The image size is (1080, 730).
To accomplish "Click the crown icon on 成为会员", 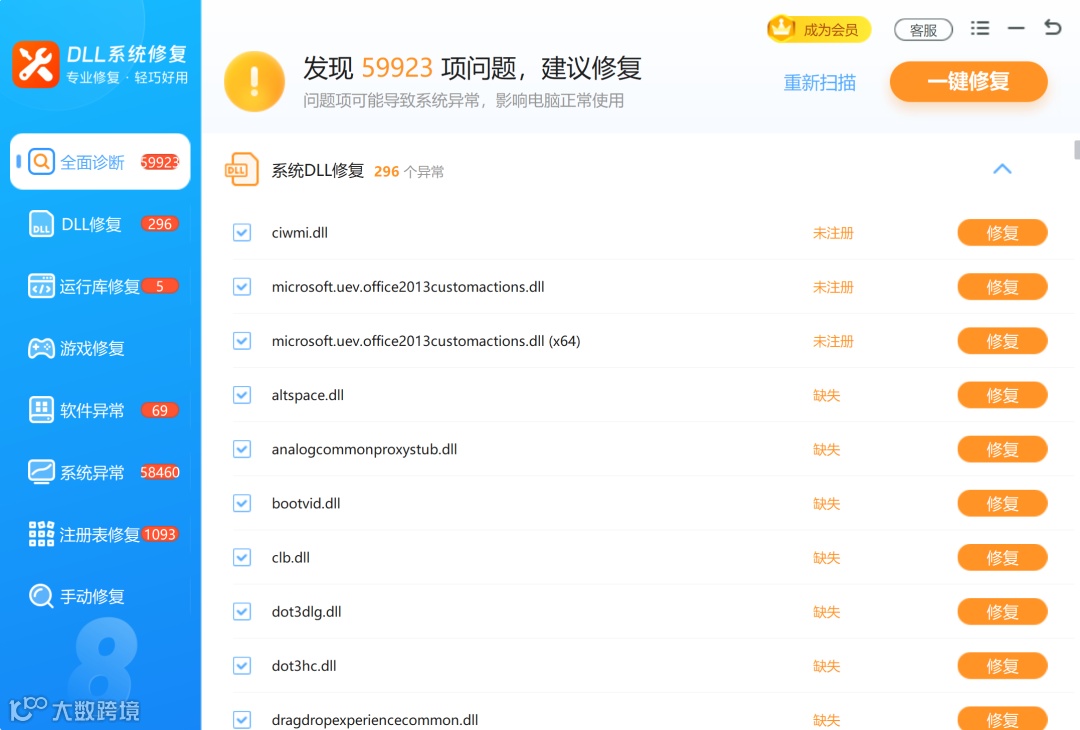I will click(782, 28).
